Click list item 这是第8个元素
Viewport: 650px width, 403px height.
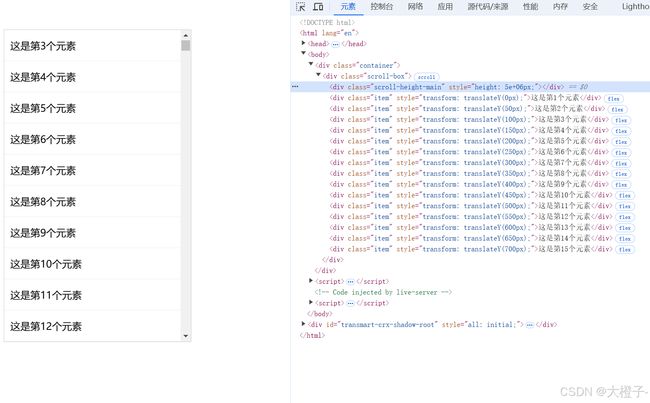click(92, 202)
